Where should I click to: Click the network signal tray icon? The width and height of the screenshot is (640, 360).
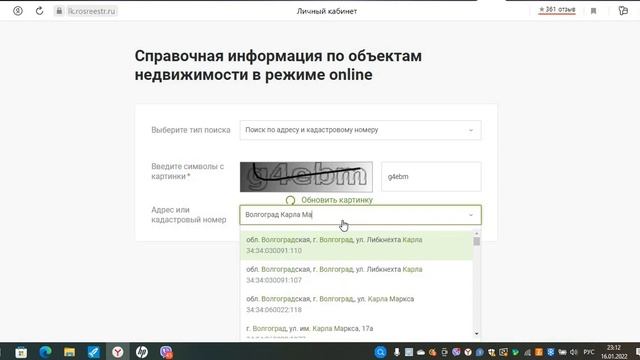(x=527, y=352)
